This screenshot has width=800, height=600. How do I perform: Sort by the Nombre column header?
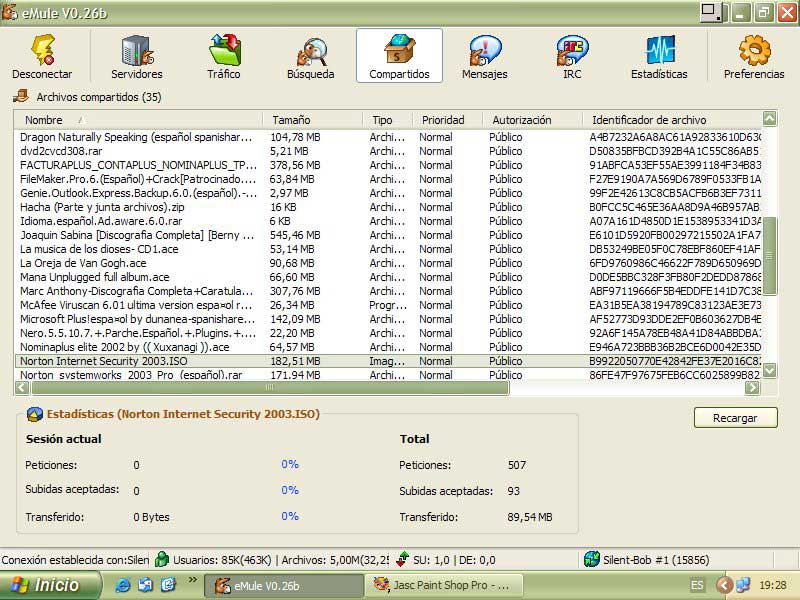pyautogui.click(x=138, y=120)
